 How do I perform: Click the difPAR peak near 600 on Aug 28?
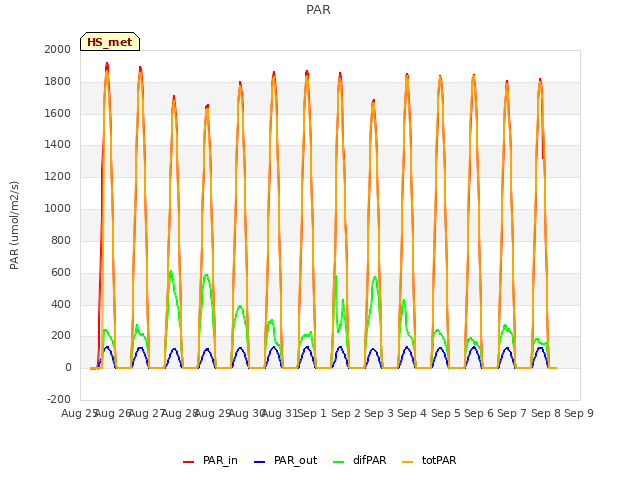click(171, 272)
